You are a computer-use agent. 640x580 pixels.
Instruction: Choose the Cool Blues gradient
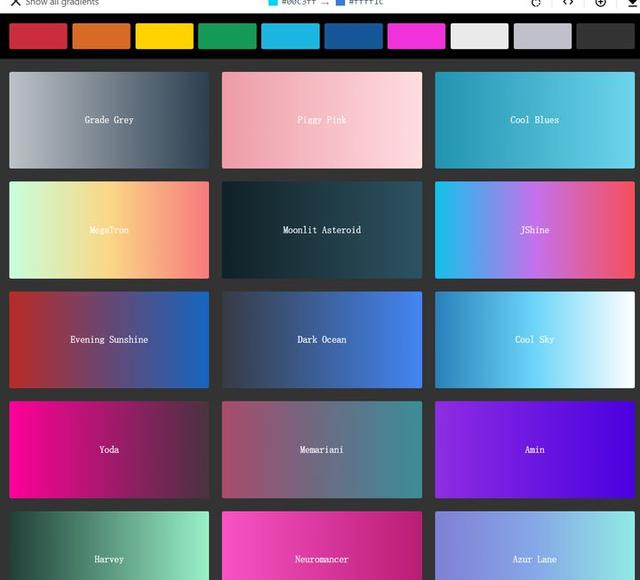click(x=535, y=120)
